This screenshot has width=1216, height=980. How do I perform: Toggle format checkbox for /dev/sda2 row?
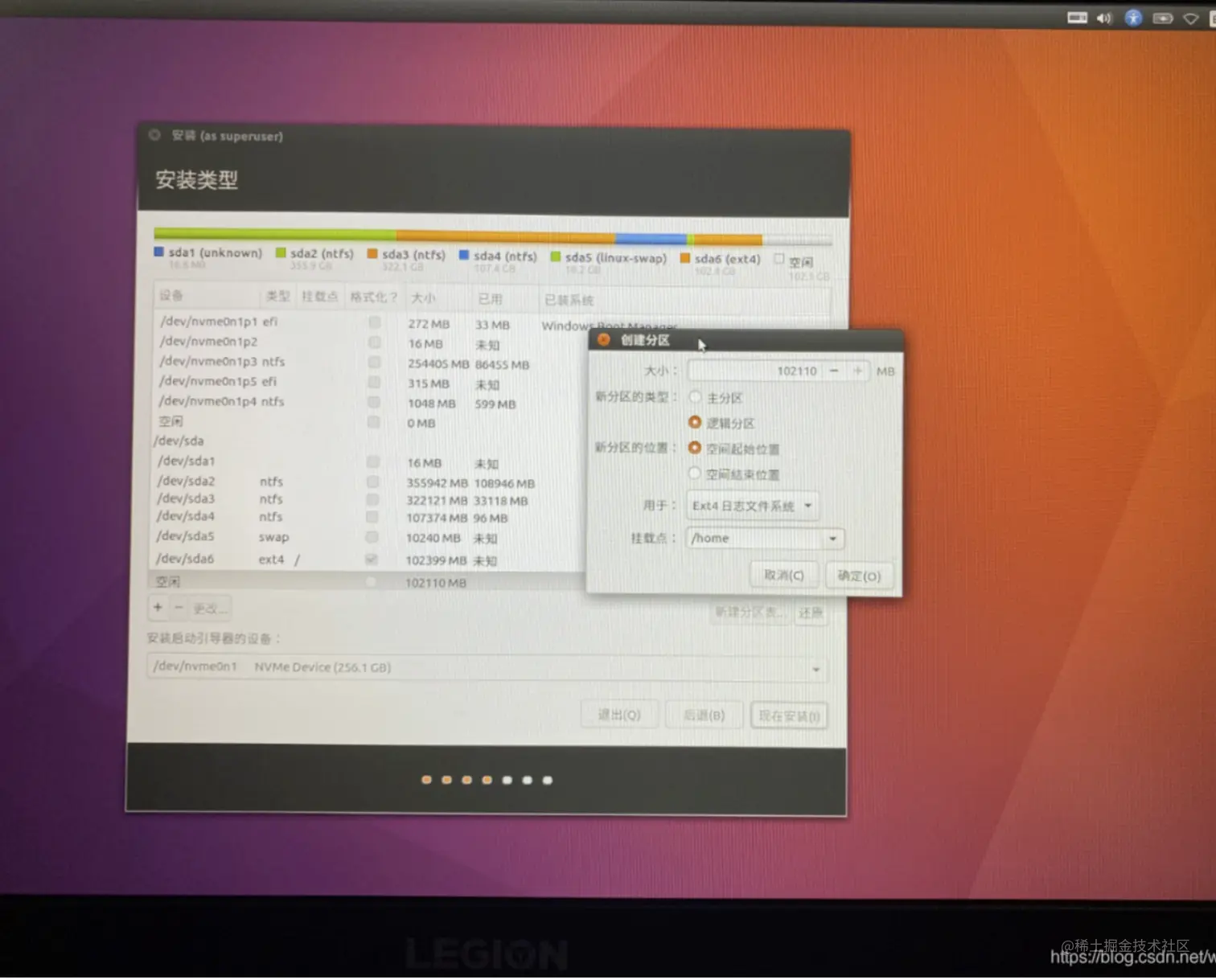pos(372,482)
